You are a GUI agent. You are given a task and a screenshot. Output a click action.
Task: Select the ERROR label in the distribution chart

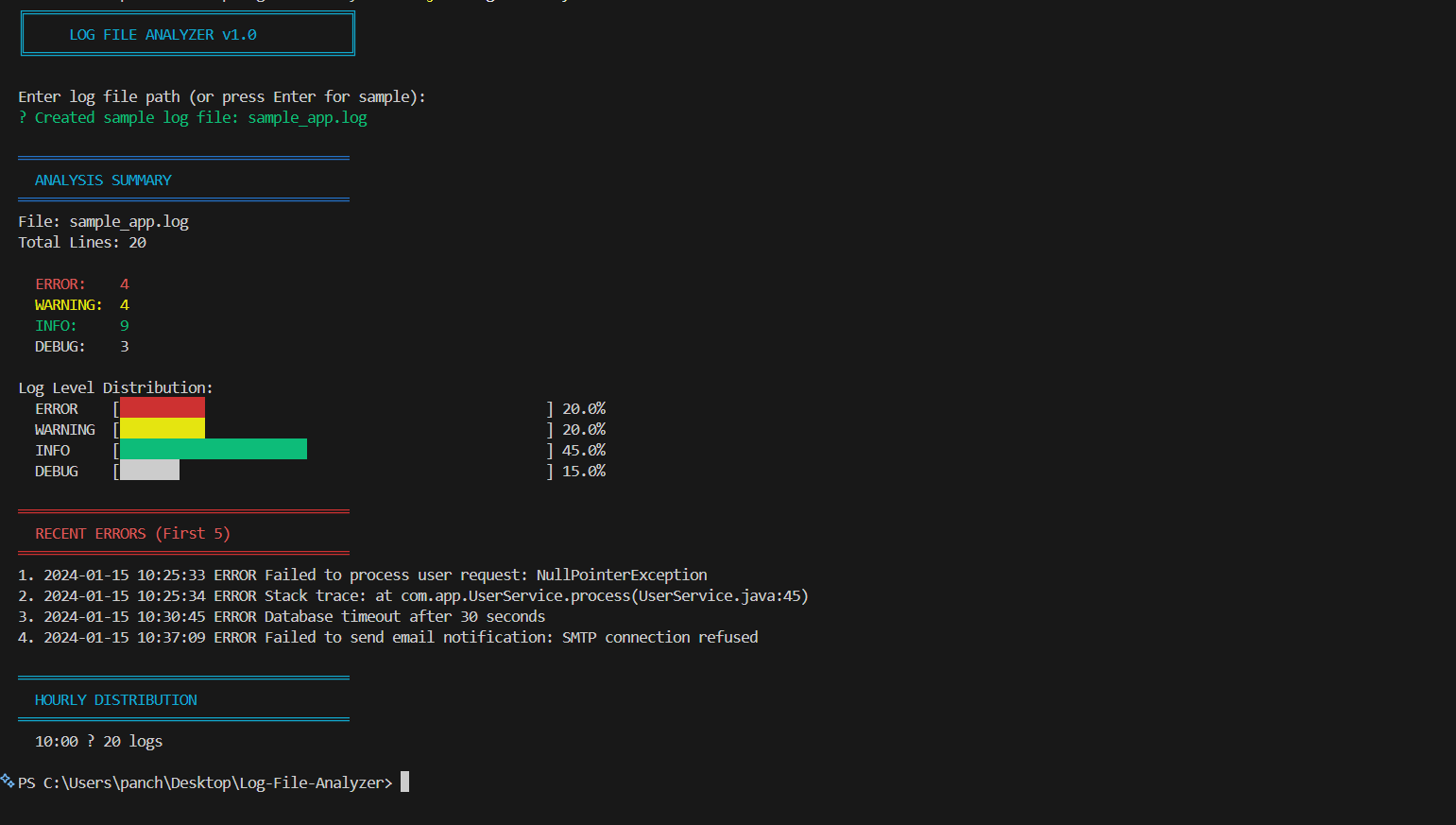click(56, 408)
